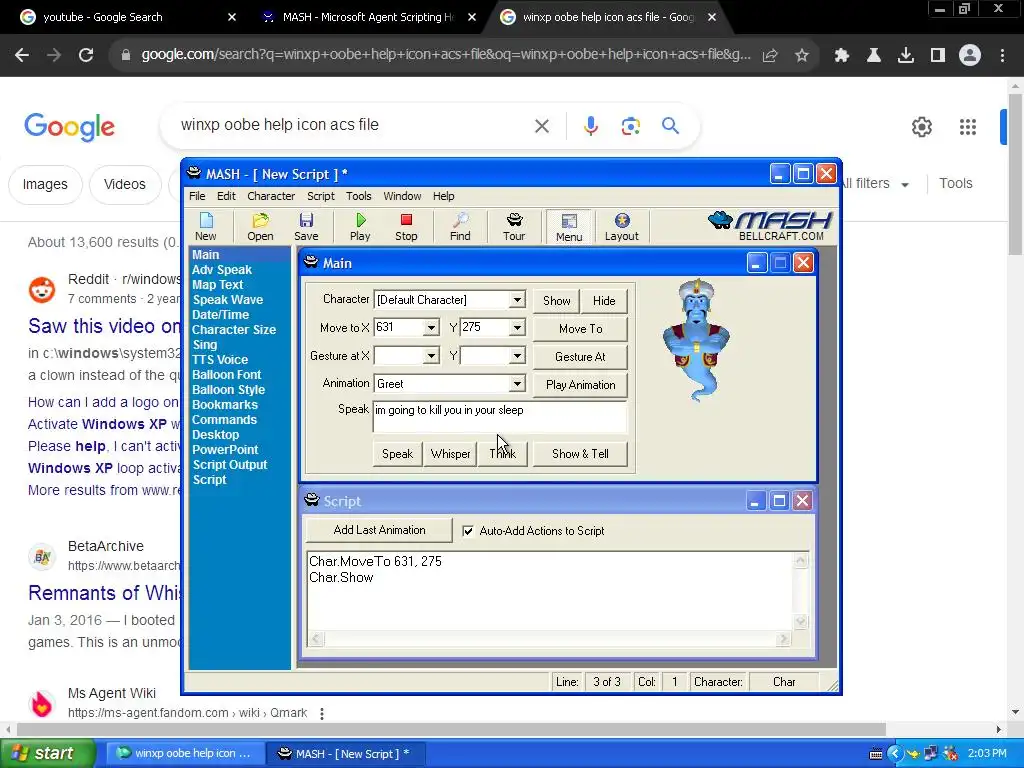Screen dimensions: 1024x768
Task: Open the Windows XP start button
Action: [47, 753]
